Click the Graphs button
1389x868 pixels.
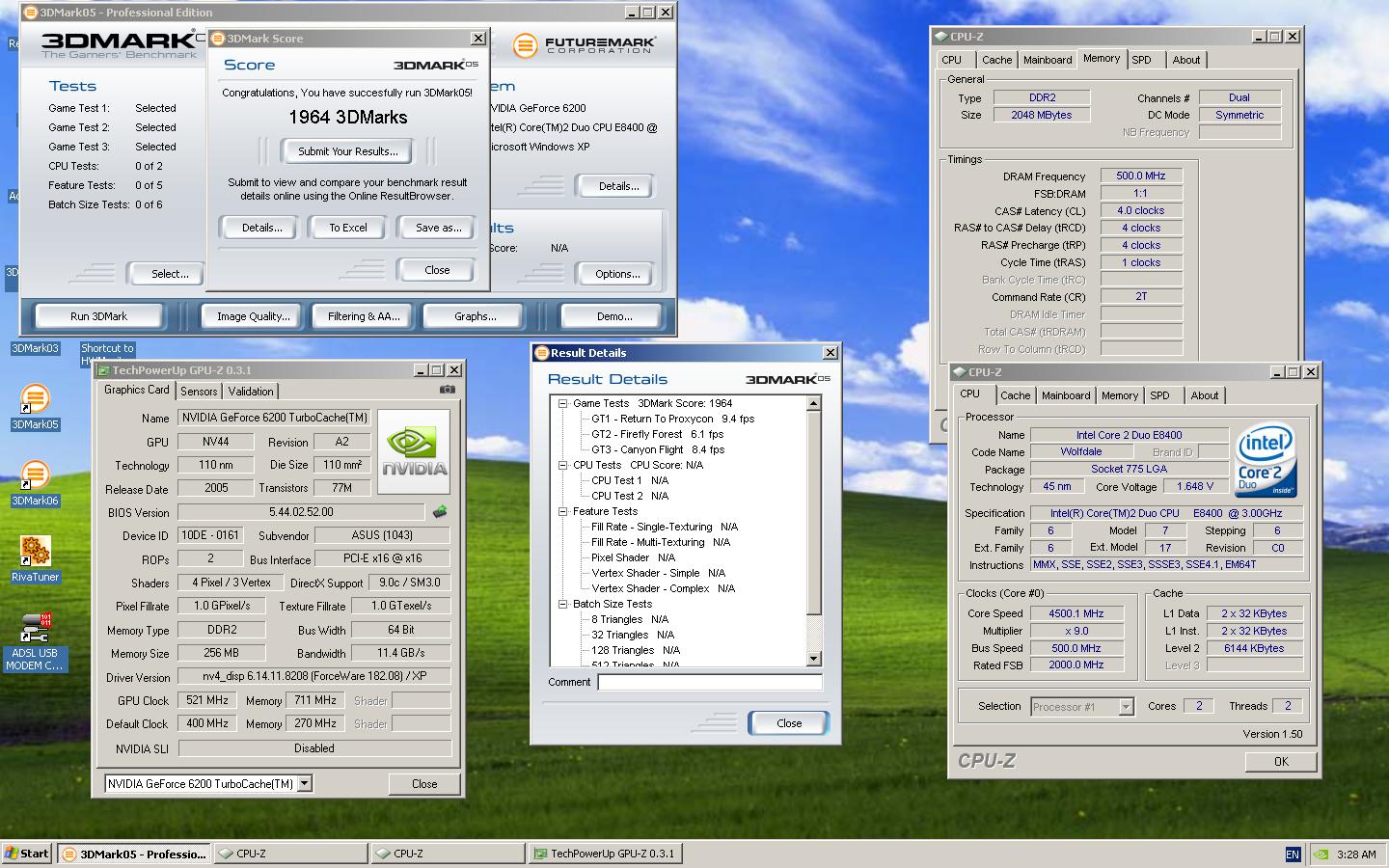pyautogui.click(x=475, y=316)
